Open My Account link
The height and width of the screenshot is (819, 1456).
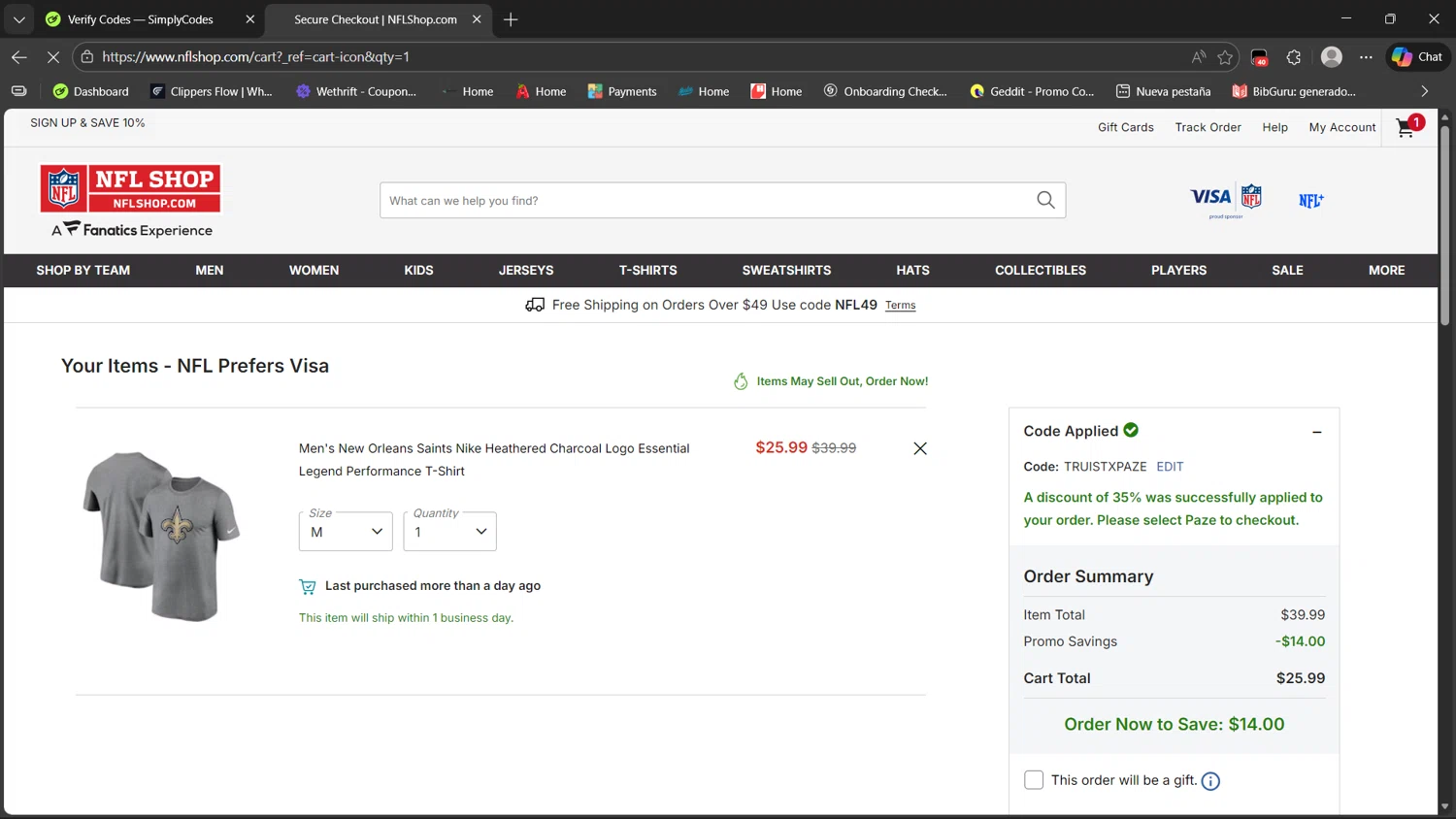pyautogui.click(x=1342, y=127)
